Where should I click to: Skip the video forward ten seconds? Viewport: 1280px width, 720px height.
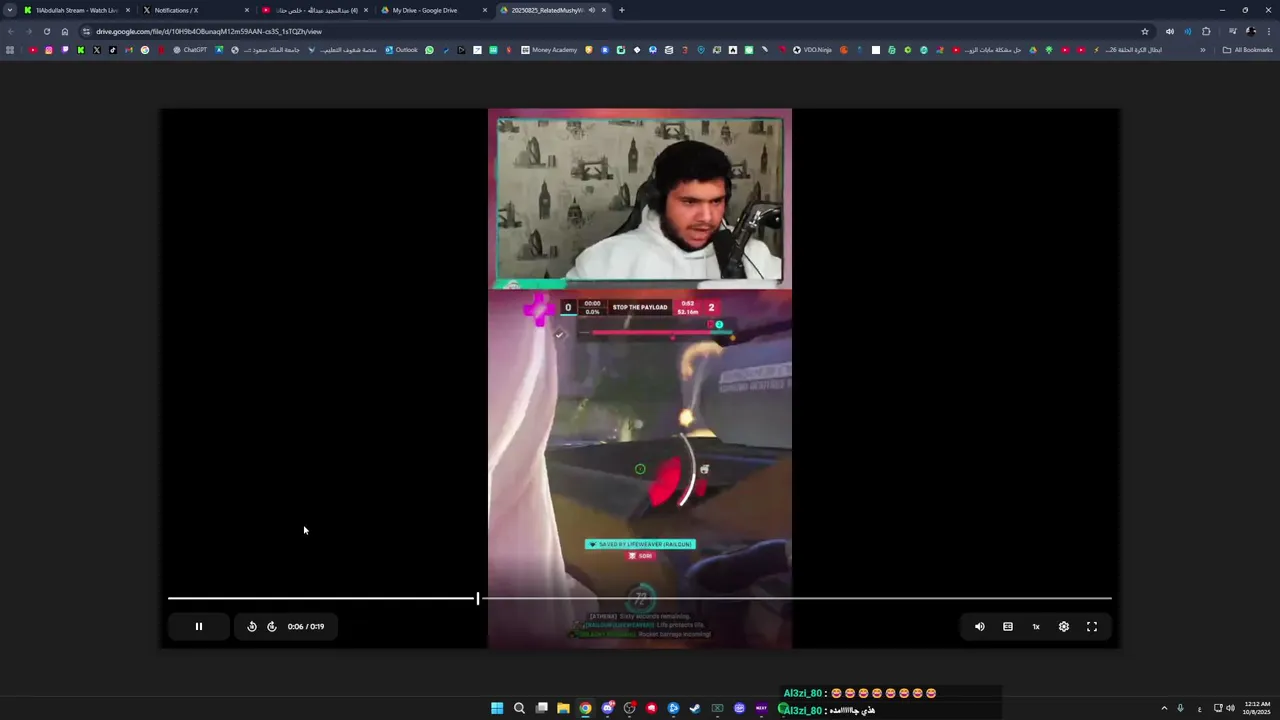pyautogui.click(x=272, y=627)
